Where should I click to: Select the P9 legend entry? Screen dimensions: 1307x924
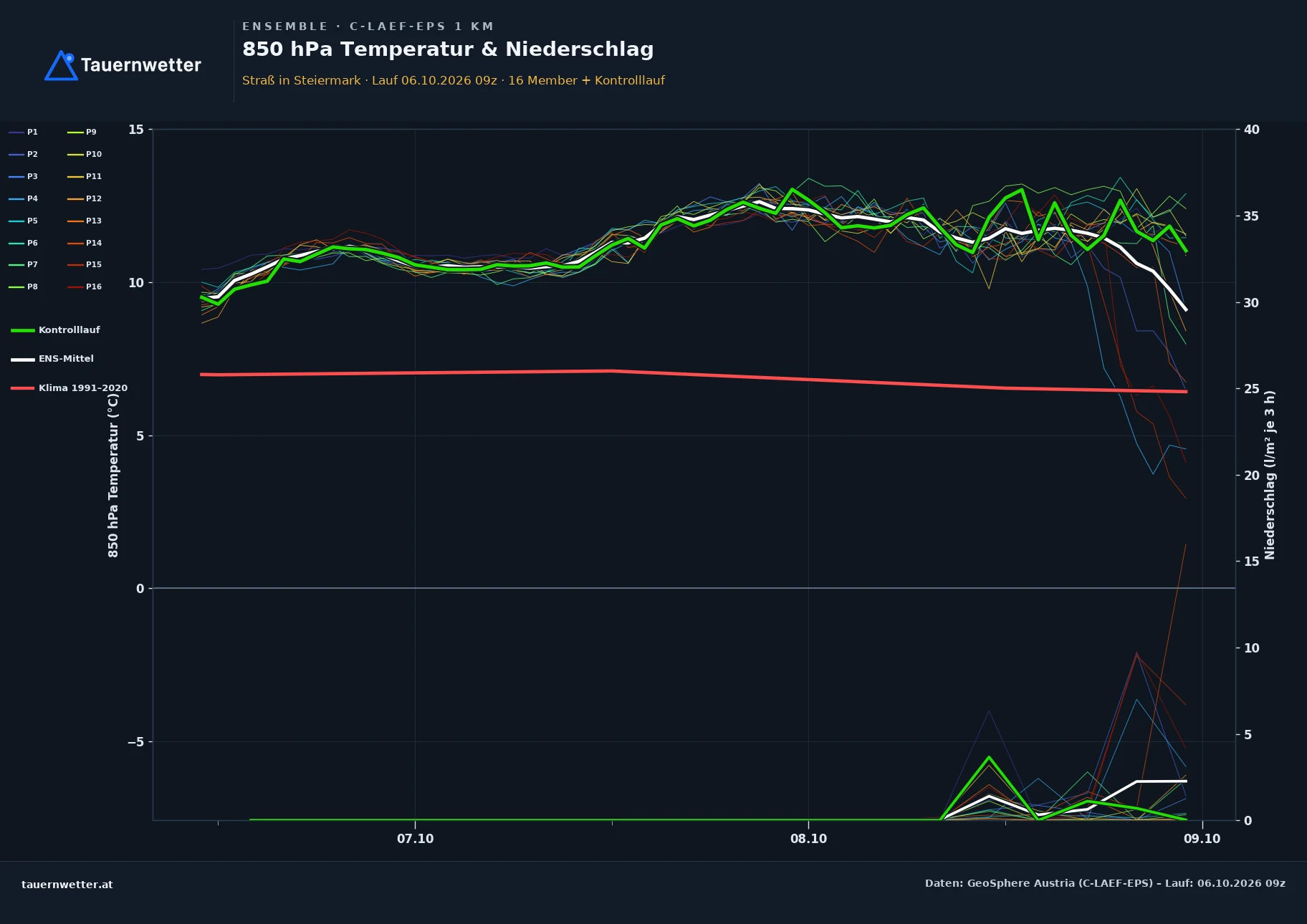click(82, 133)
